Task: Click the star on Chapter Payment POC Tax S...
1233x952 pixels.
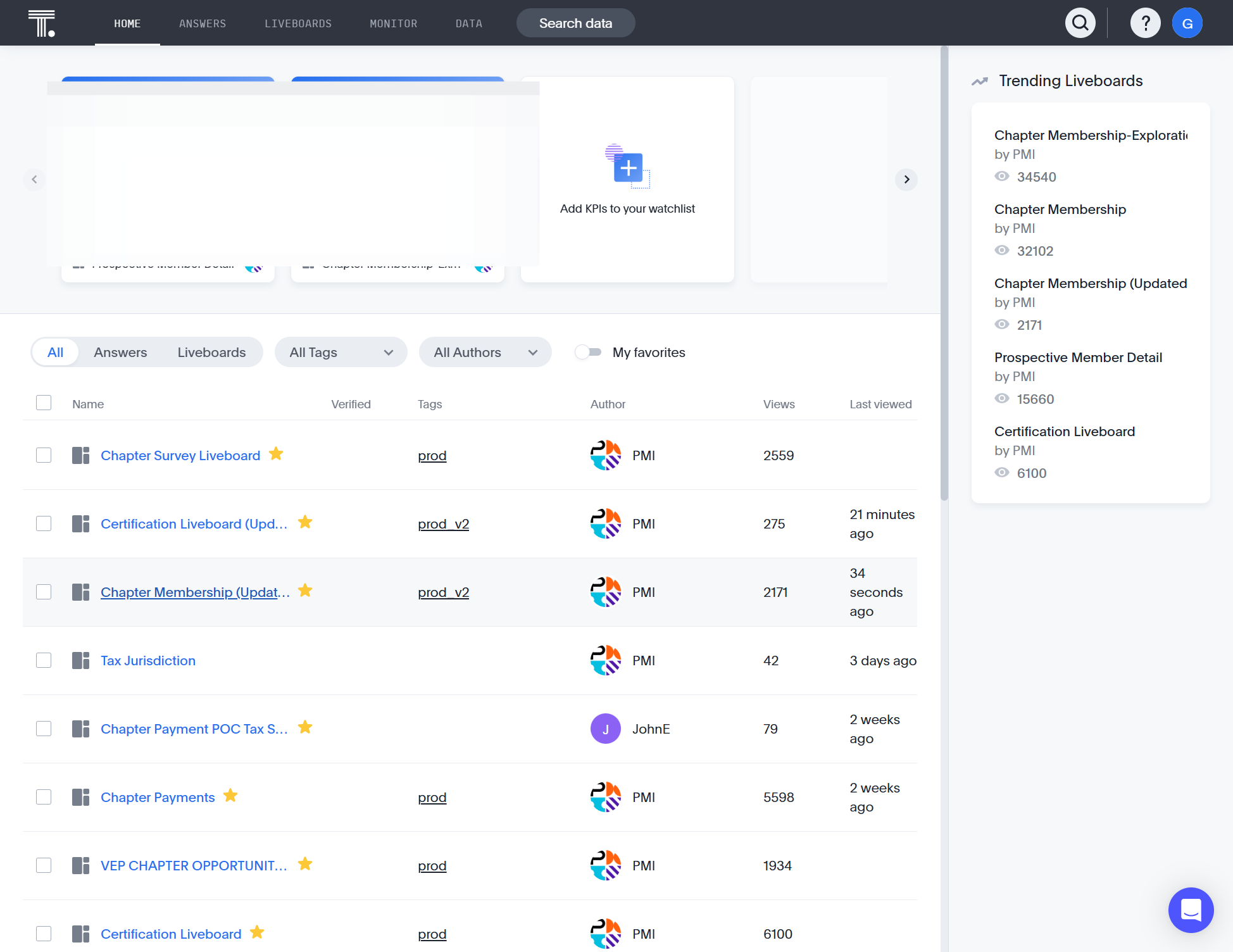Action: [305, 727]
